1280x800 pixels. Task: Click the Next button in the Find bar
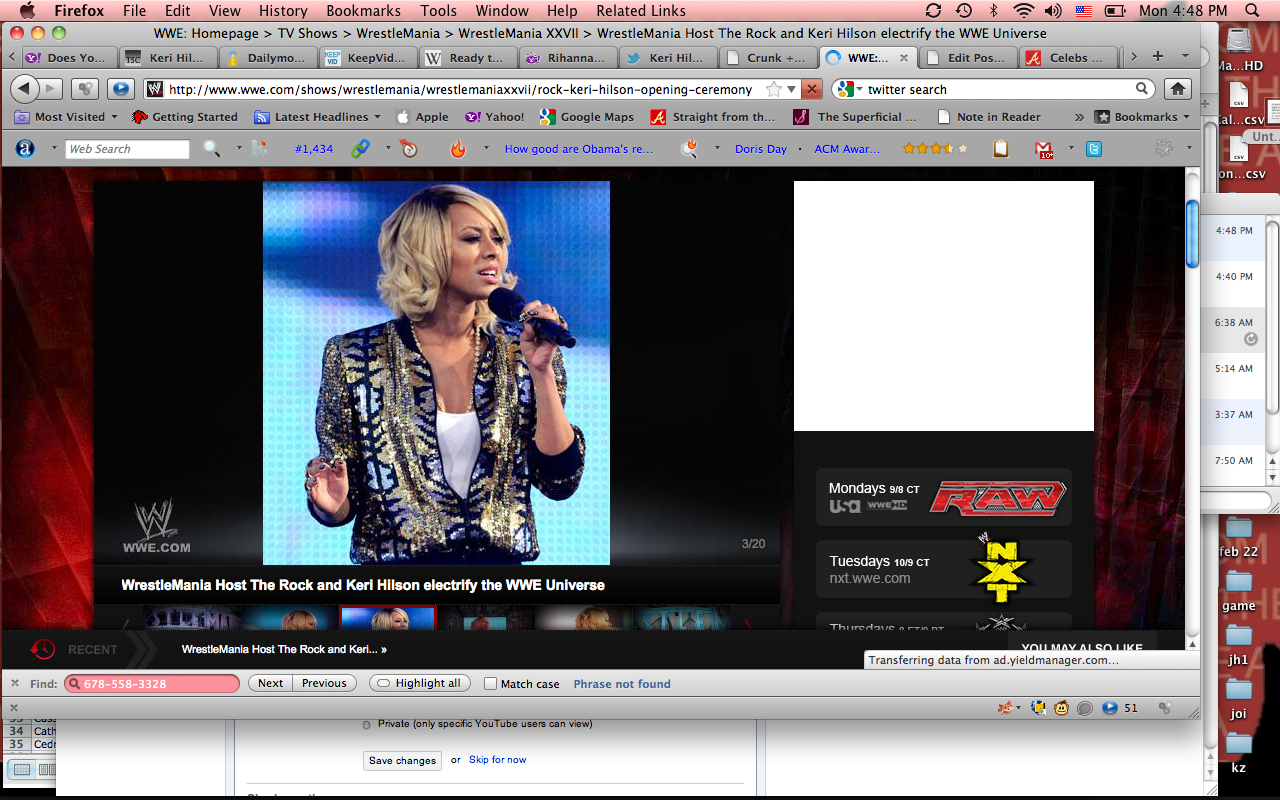(x=271, y=684)
